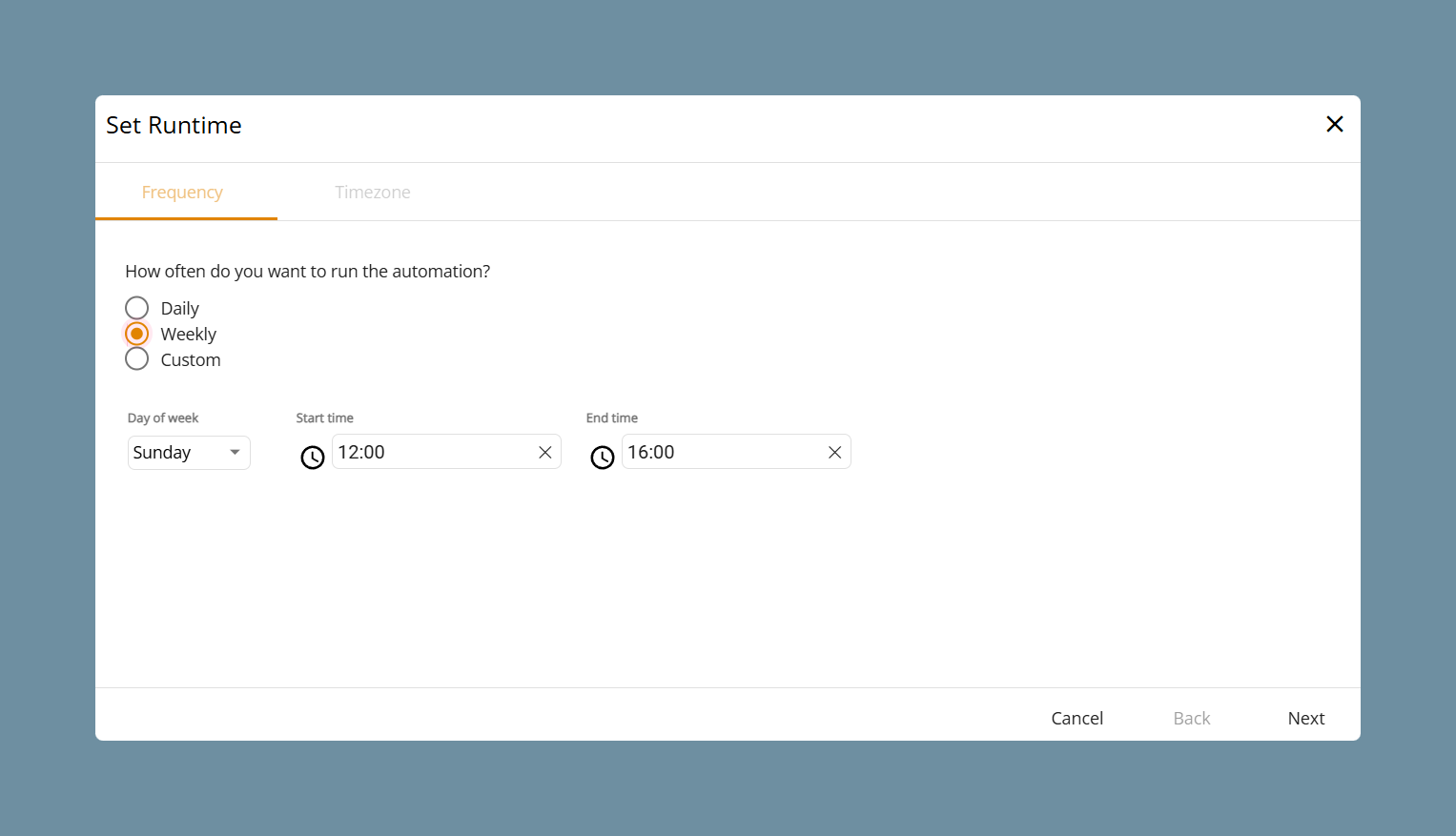Viewport: 1456px width, 836px height.
Task: Clear the End time value 16:00
Action: 835,453
